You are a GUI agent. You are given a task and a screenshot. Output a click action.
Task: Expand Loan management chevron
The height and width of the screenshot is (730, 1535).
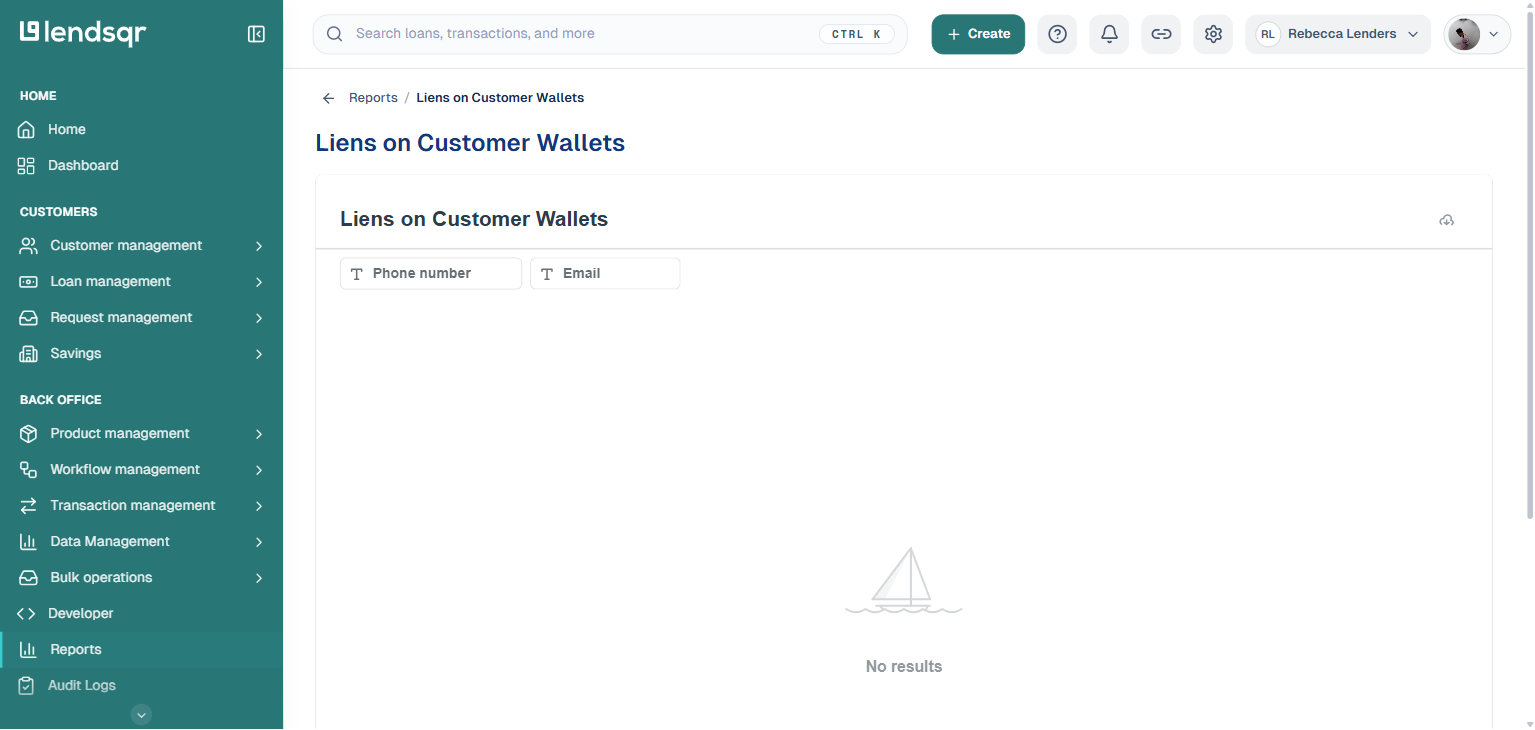pos(259,282)
